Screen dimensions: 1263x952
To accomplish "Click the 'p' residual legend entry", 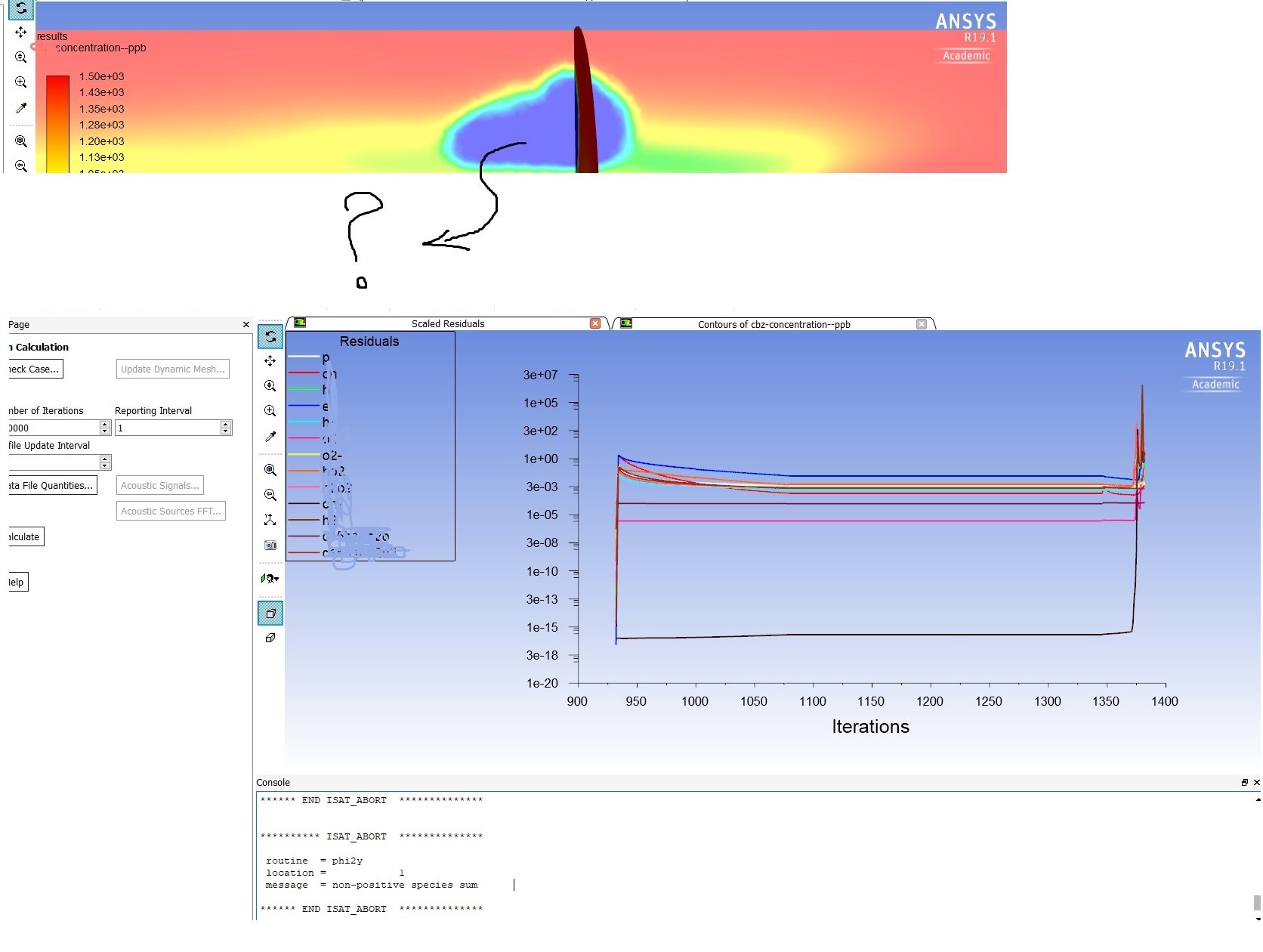I will click(x=310, y=357).
